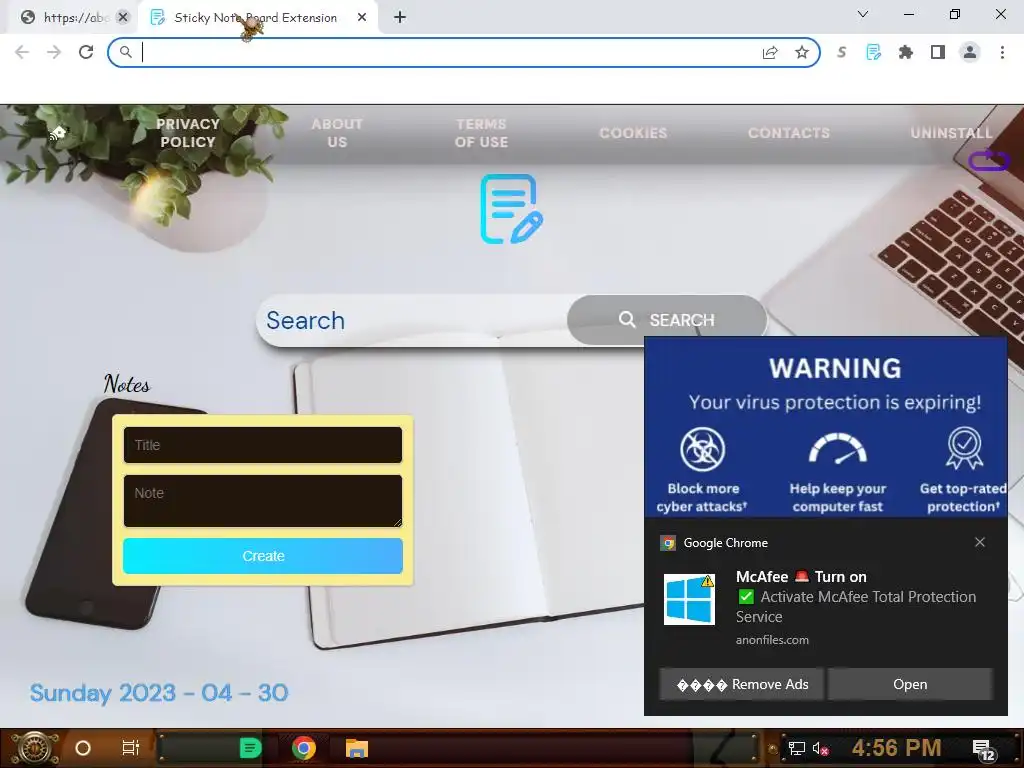Click the gray SEARCH button
The width and height of the screenshot is (1024, 768).
click(x=667, y=320)
